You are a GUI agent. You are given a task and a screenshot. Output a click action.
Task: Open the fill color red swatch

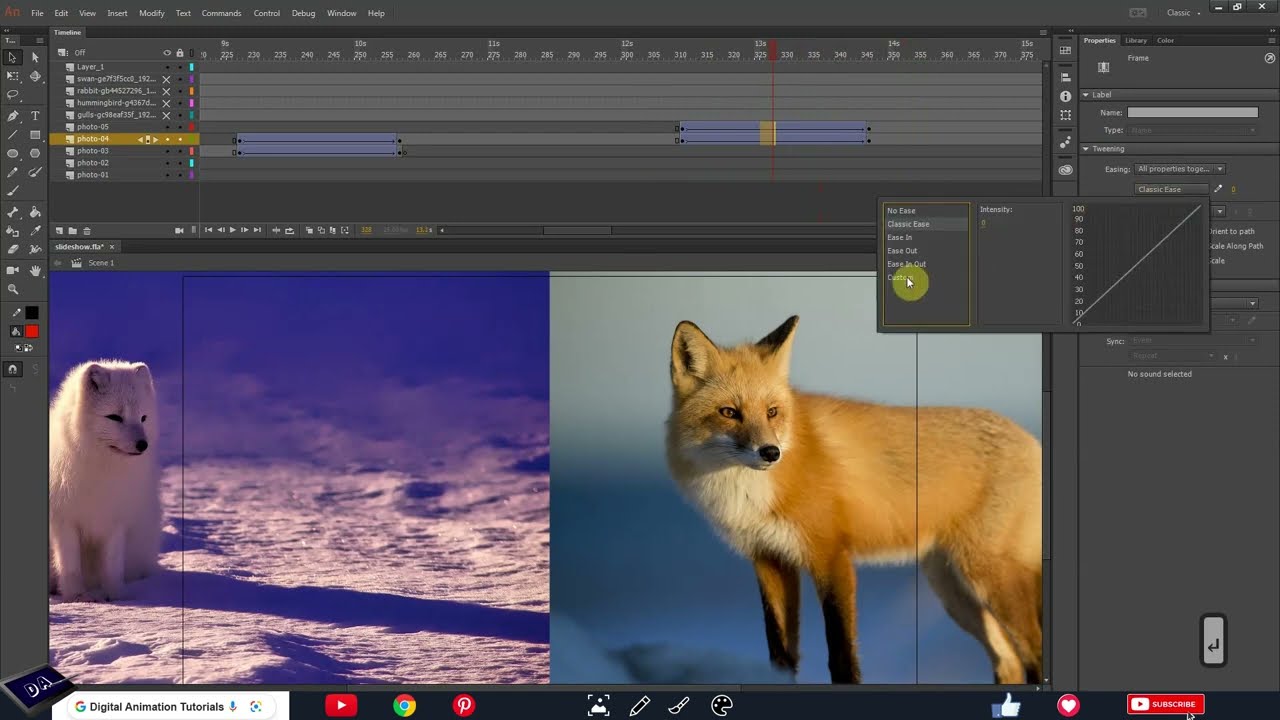click(32, 331)
